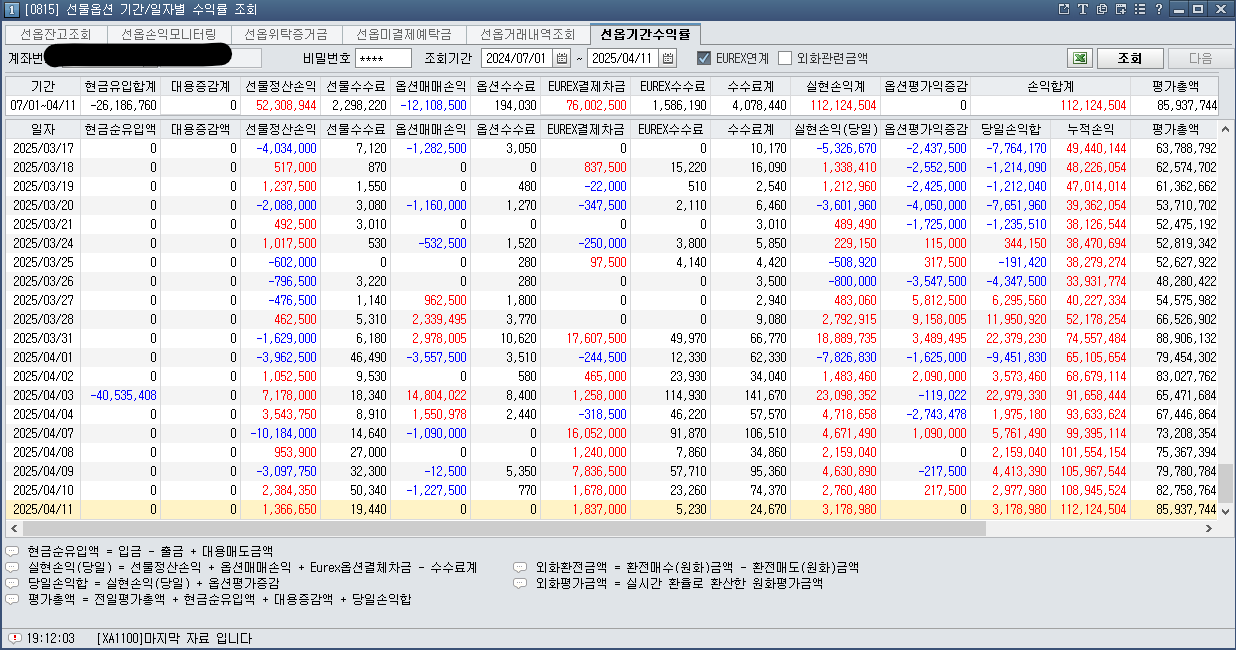Switch to the 선옵잔고조회 tab

click(56, 34)
